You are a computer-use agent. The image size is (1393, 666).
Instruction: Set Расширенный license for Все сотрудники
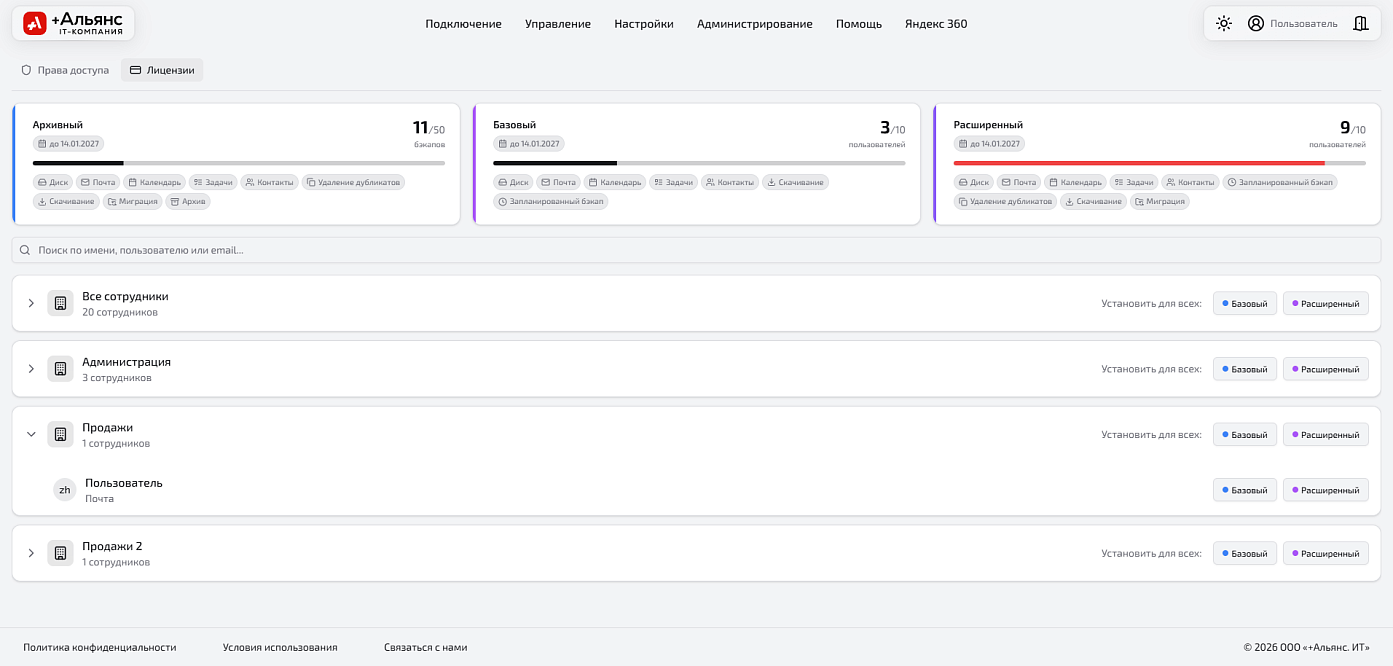coord(1326,303)
